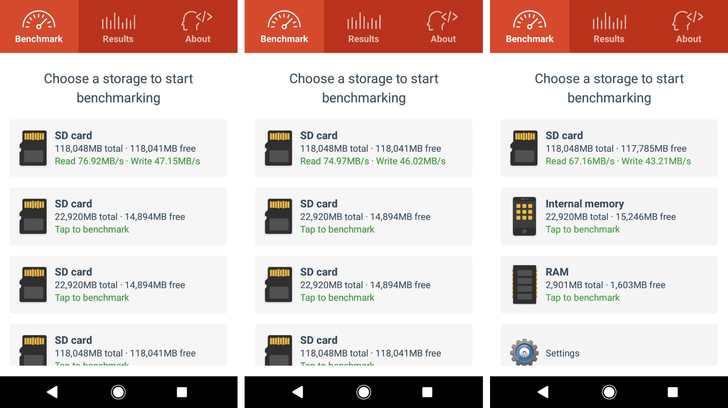Viewport: 728px width, 408px height.
Task: Switch to Results tab in middle screenshot
Action: pos(363,26)
